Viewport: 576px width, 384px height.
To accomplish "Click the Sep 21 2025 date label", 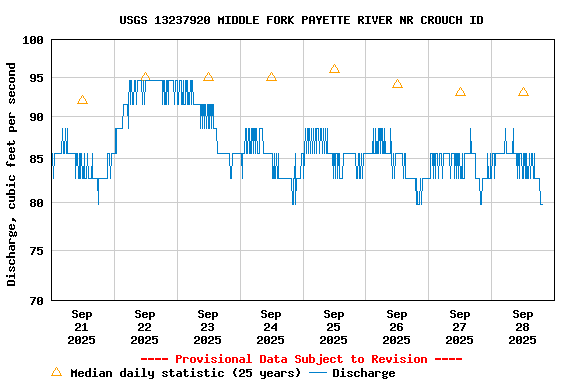I will pos(82,327).
